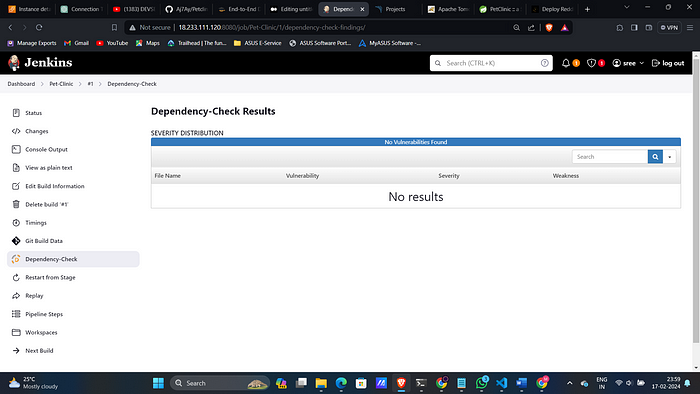Switch to the PetClinic browser tab
This screenshot has height=394, width=700.
[x=500, y=9]
